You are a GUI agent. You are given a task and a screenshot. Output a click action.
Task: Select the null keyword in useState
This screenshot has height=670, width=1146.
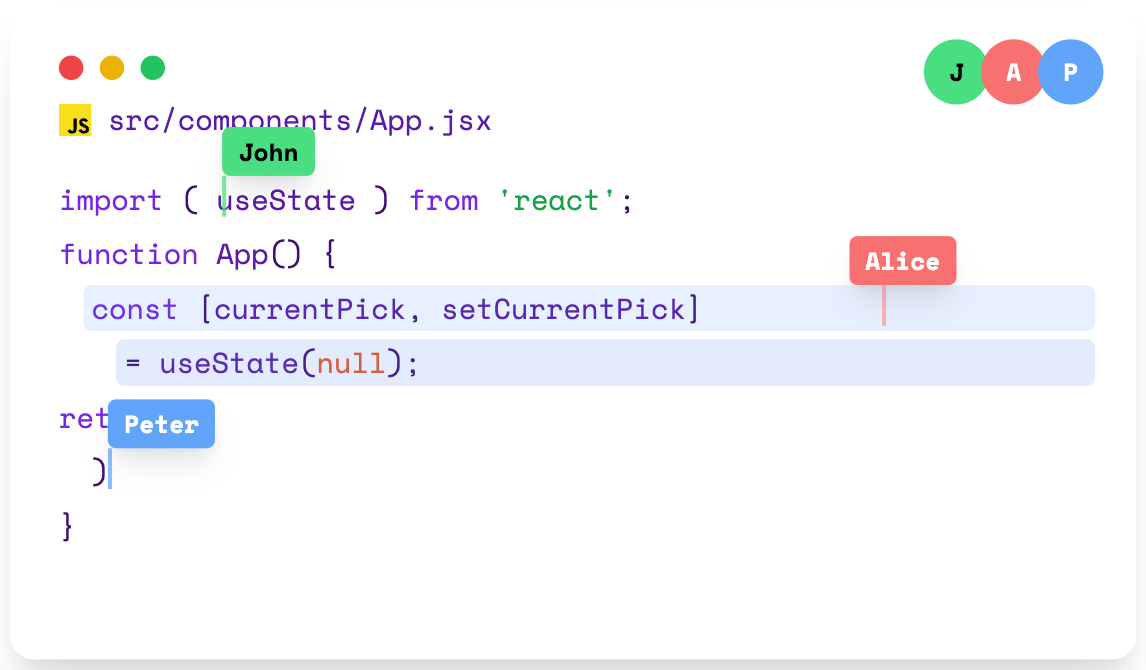(351, 362)
